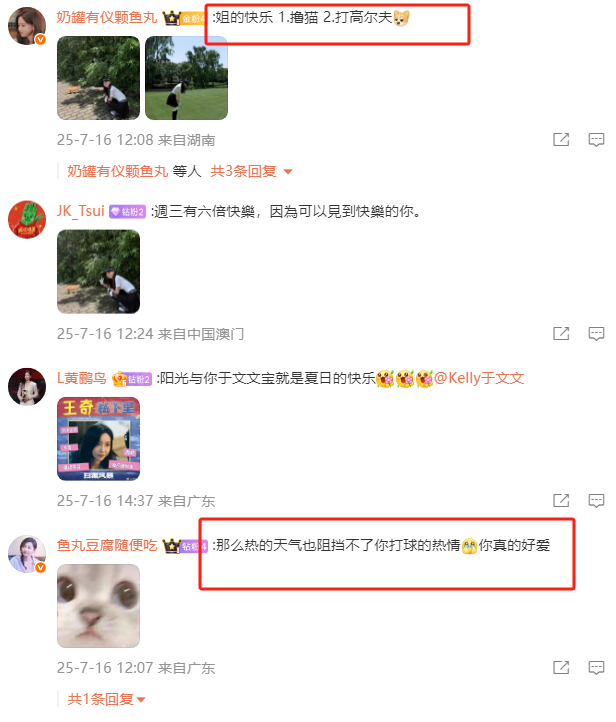The width and height of the screenshot is (616, 722).
Task: Expand the 共3条回复 replies
Action: click(251, 171)
